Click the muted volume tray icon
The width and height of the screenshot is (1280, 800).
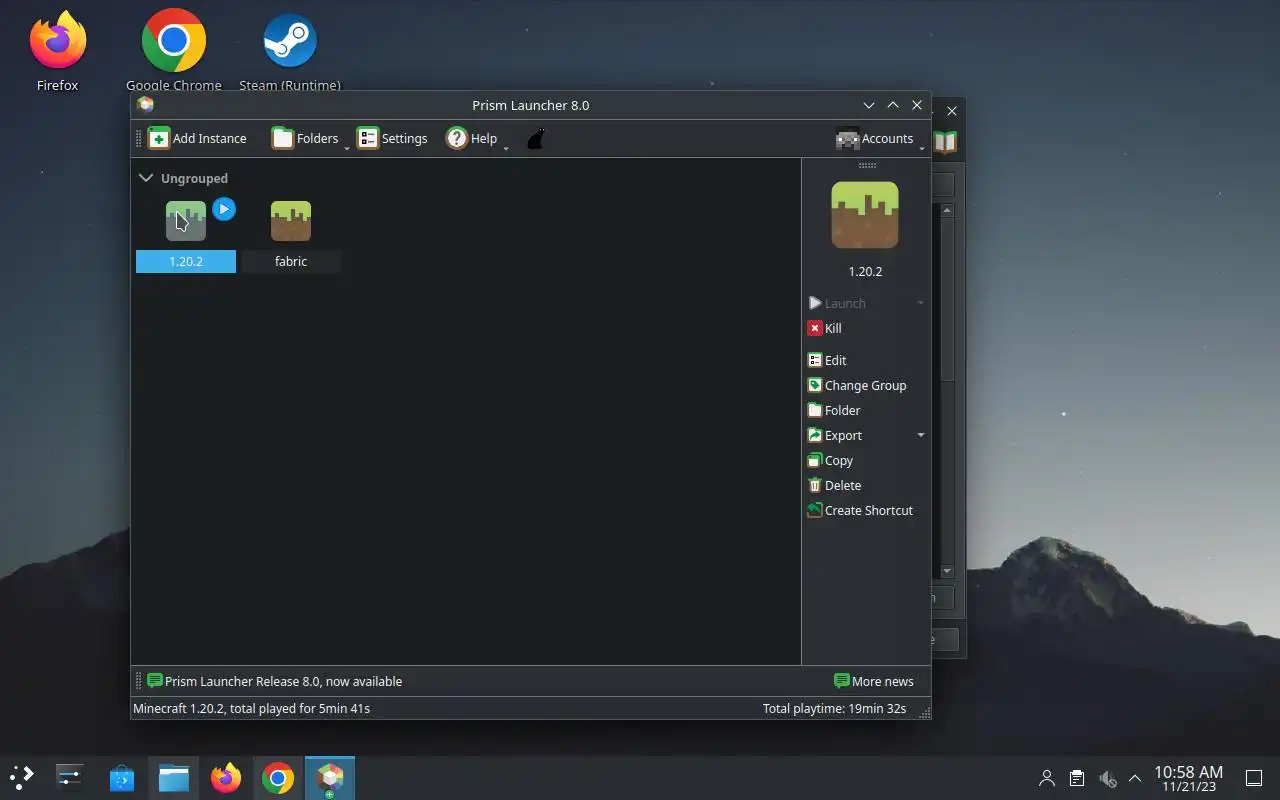tap(1107, 778)
